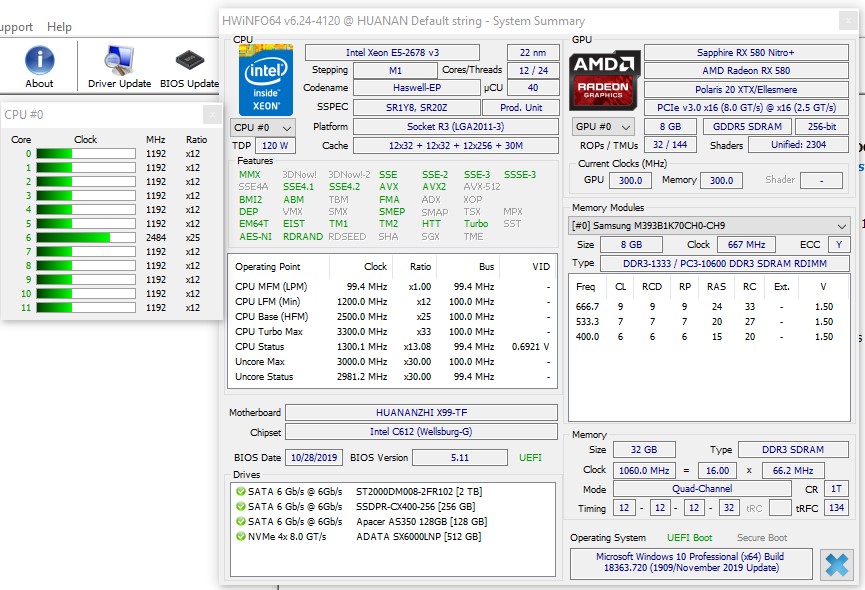Click the About info icon
Image resolution: width=865 pixels, height=590 pixels.
tap(39, 60)
